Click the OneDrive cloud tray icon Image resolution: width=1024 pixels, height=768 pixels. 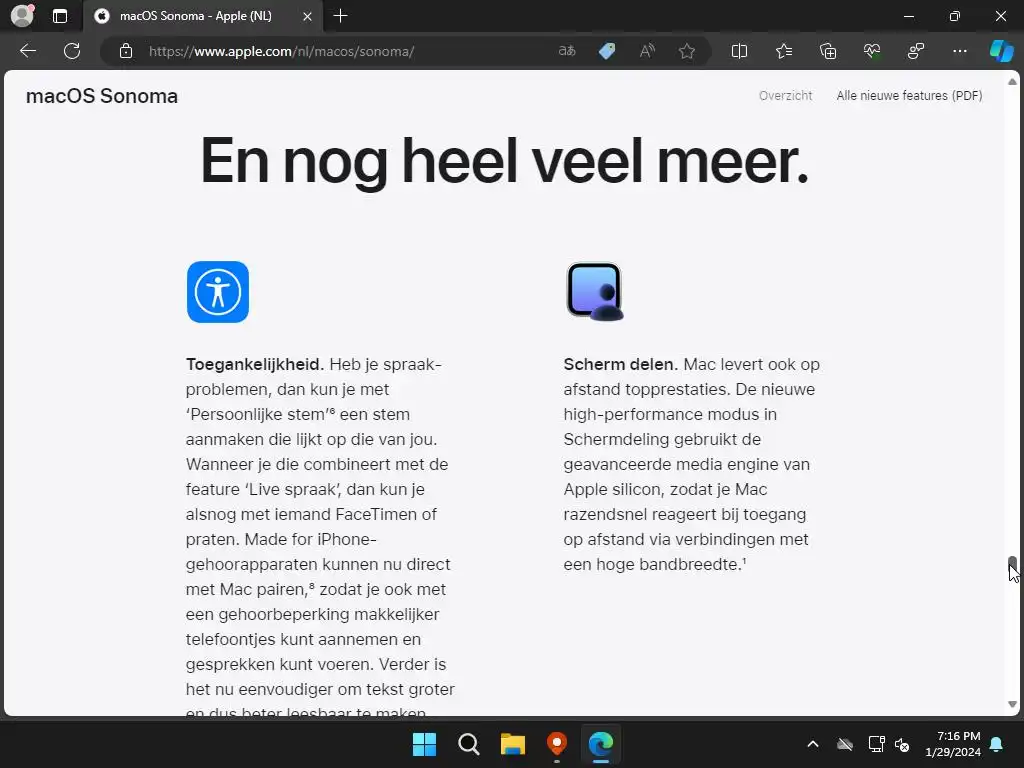click(845, 744)
